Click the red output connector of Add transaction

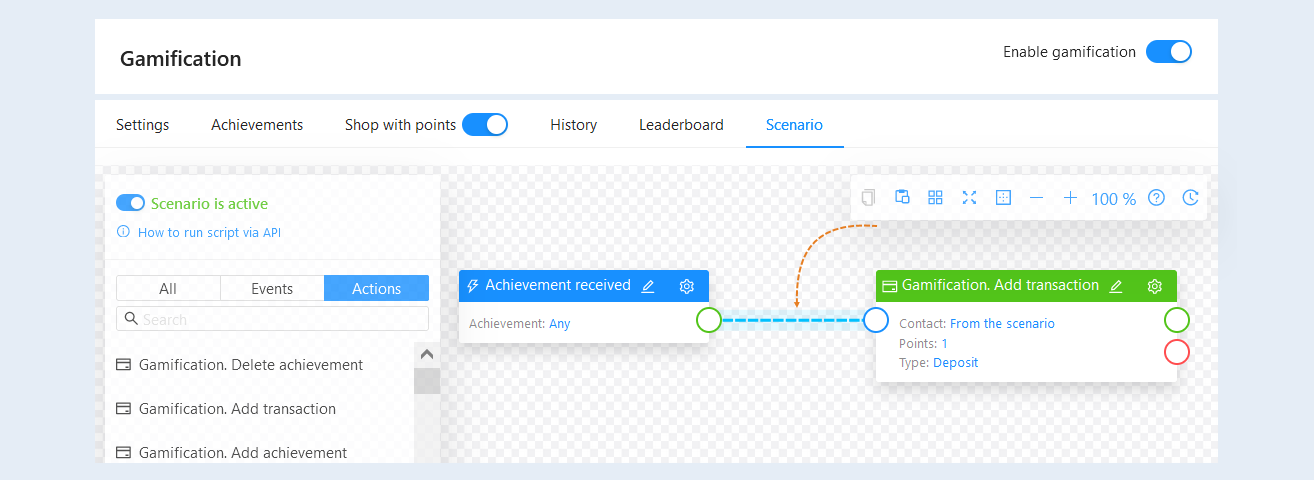coord(1177,352)
